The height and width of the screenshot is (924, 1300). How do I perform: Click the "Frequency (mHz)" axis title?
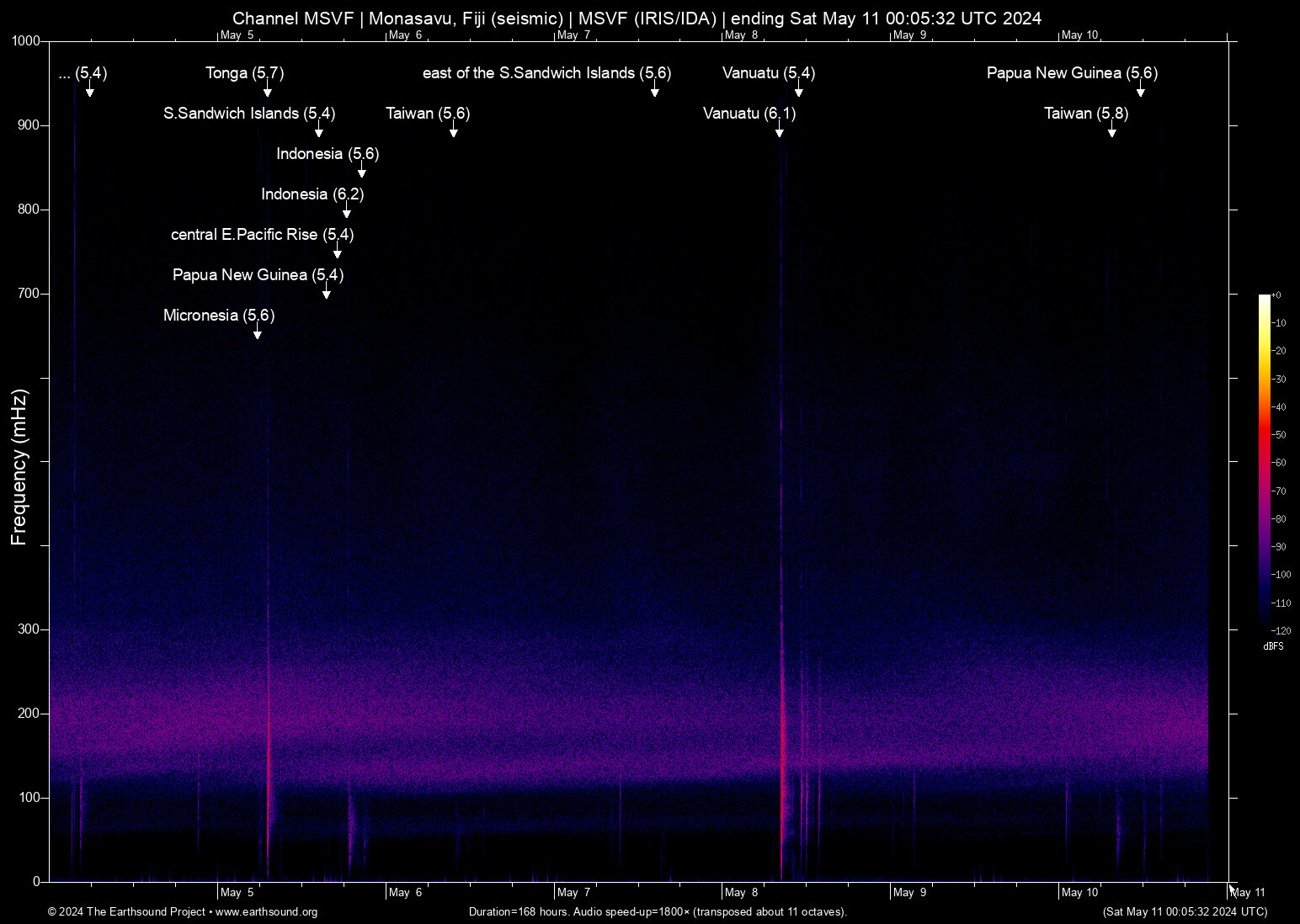coord(19,467)
